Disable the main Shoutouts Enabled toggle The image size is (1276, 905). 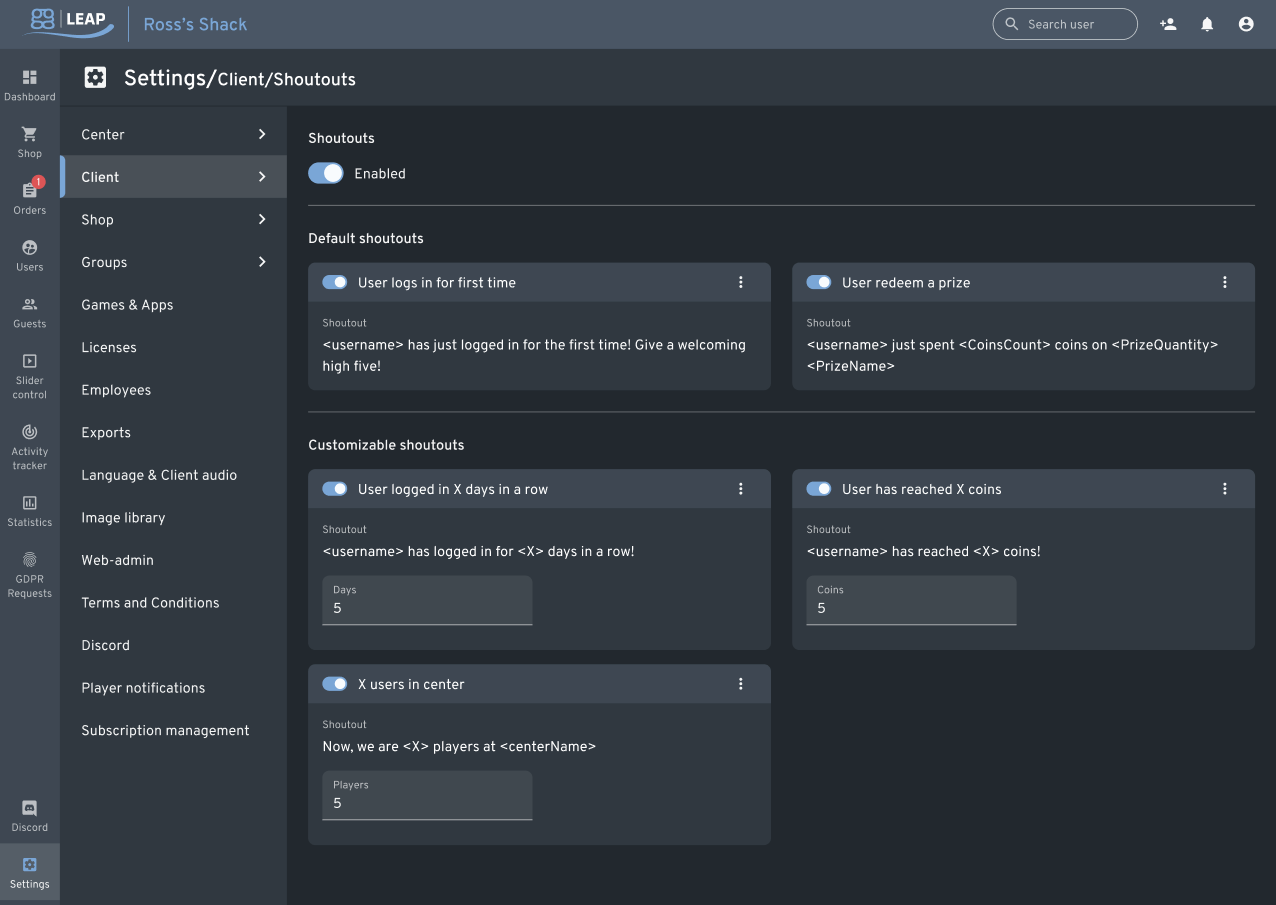click(x=326, y=173)
